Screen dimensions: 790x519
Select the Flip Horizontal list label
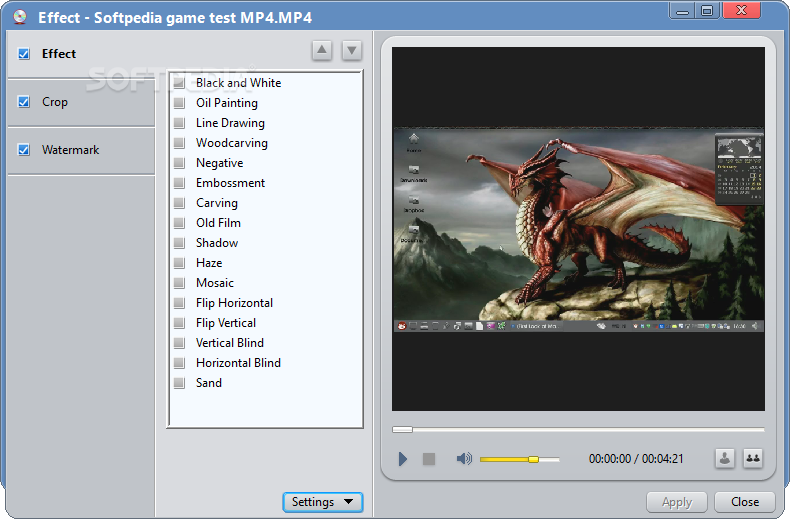(x=234, y=303)
